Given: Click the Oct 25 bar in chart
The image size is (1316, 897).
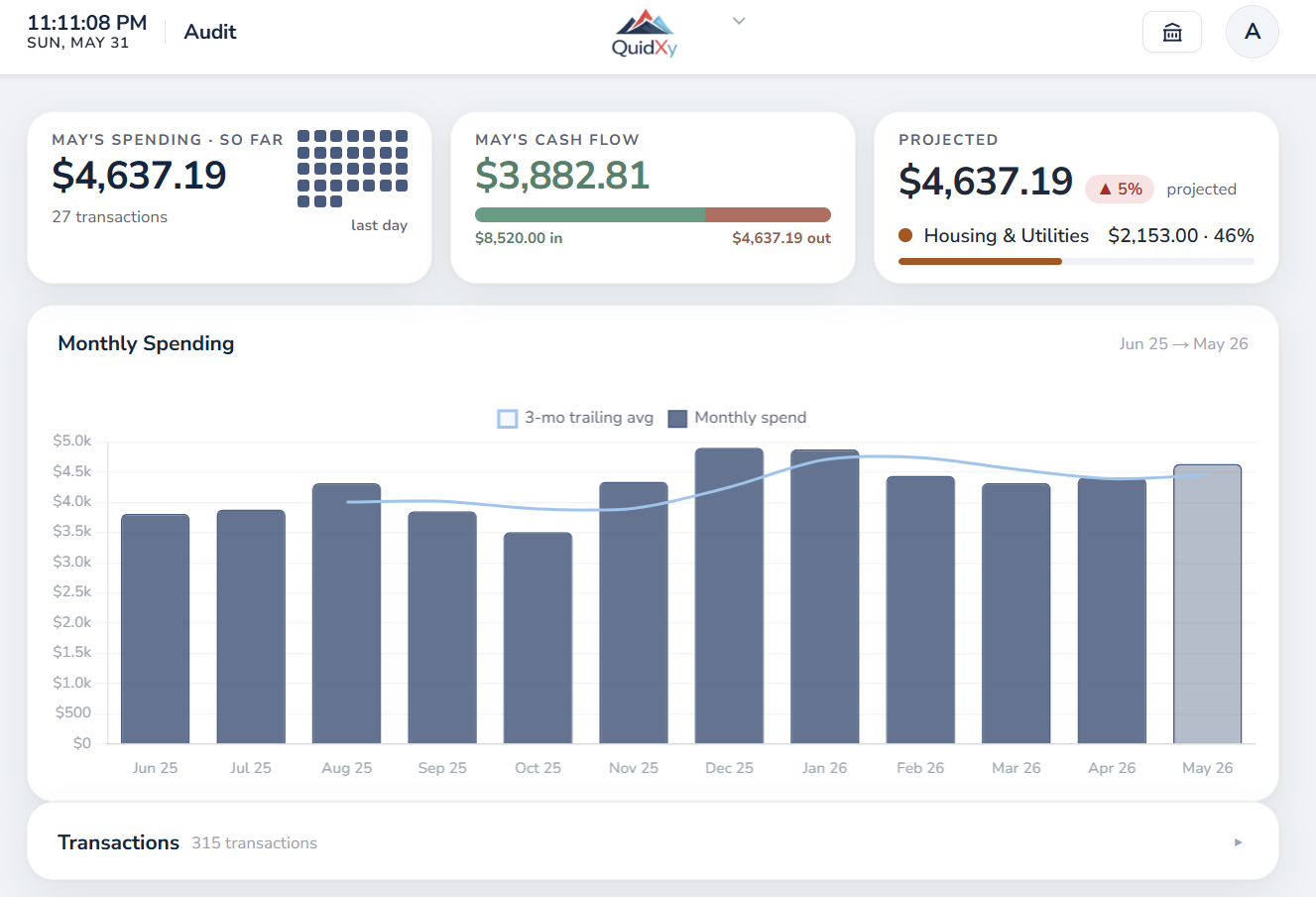Looking at the screenshot, I should tap(538, 638).
